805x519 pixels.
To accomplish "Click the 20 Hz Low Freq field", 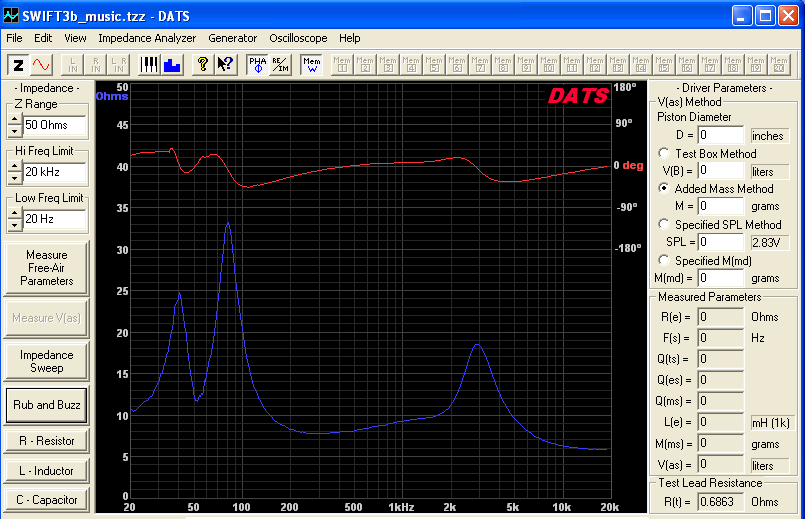I will point(54,219).
